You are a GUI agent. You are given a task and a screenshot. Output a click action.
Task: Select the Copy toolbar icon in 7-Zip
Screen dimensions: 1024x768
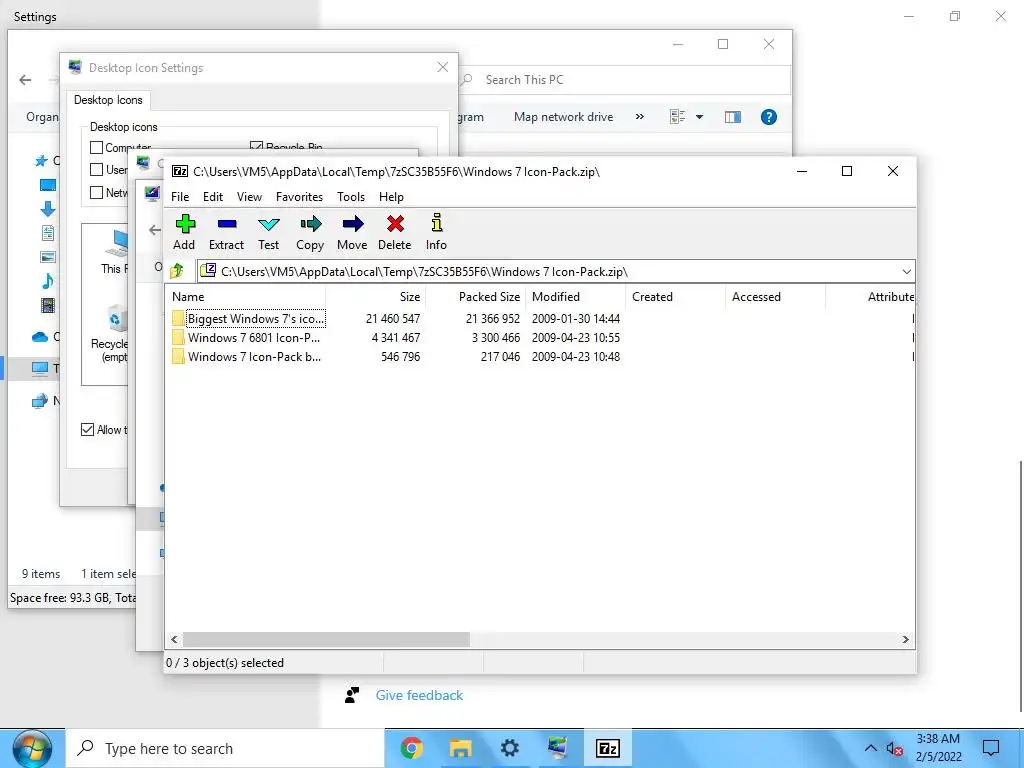(x=310, y=224)
